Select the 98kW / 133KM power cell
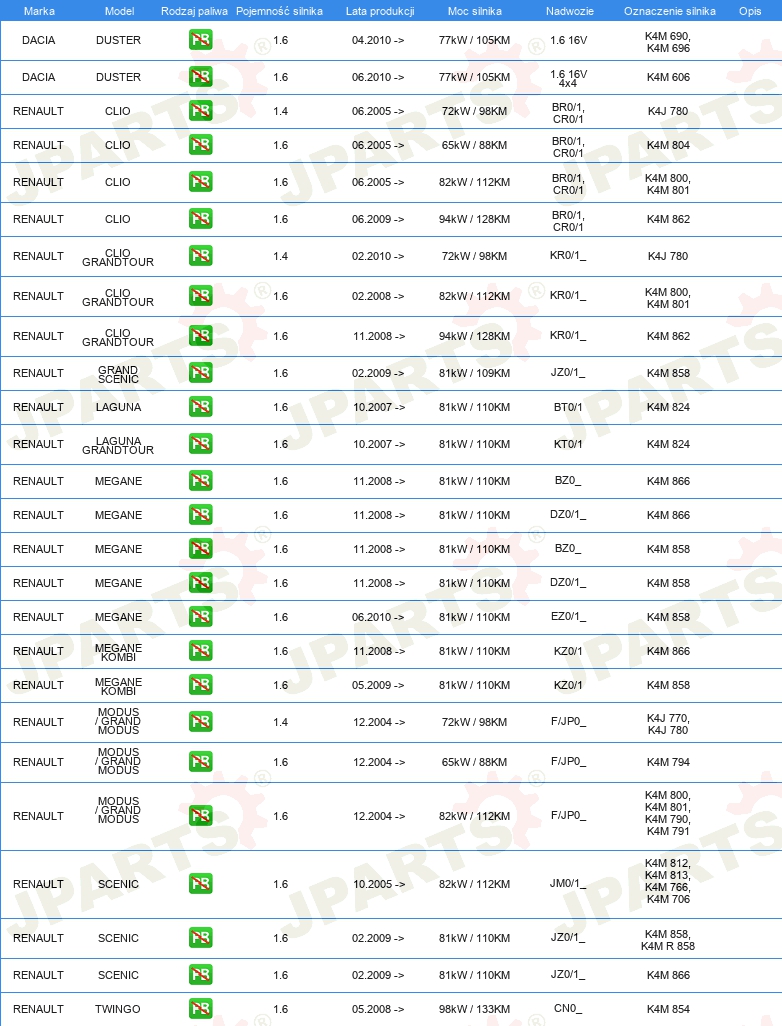Image resolution: width=782 pixels, height=1026 pixels. (474, 1009)
